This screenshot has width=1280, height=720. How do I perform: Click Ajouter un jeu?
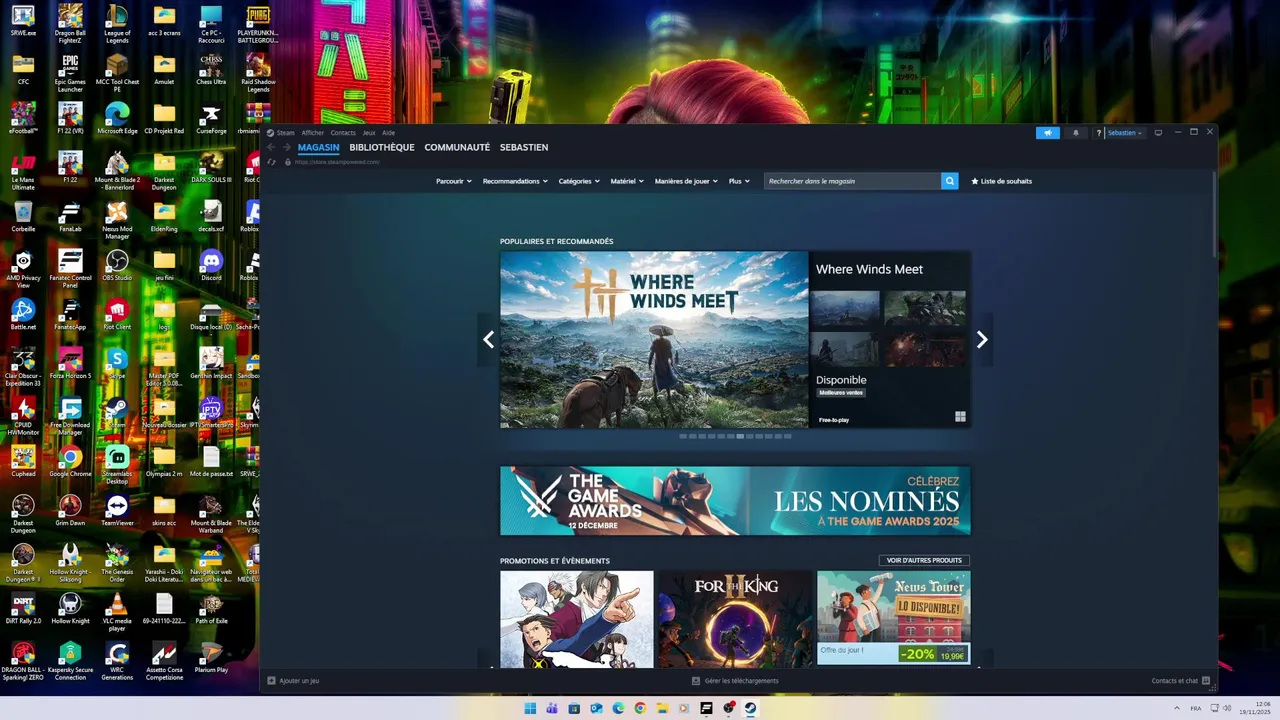coord(299,681)
